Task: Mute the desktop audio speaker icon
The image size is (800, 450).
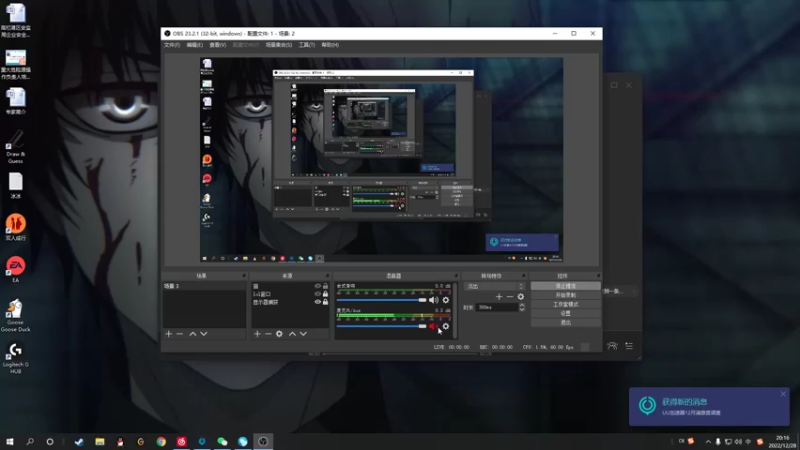Action: click(433, 300)
